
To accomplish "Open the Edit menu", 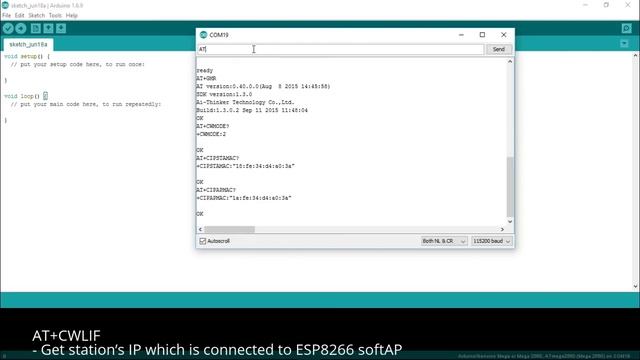I will [20, 16].
